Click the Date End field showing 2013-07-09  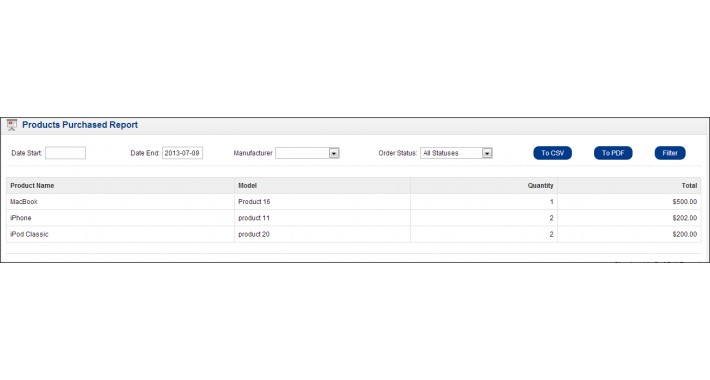tap(182, 153)
